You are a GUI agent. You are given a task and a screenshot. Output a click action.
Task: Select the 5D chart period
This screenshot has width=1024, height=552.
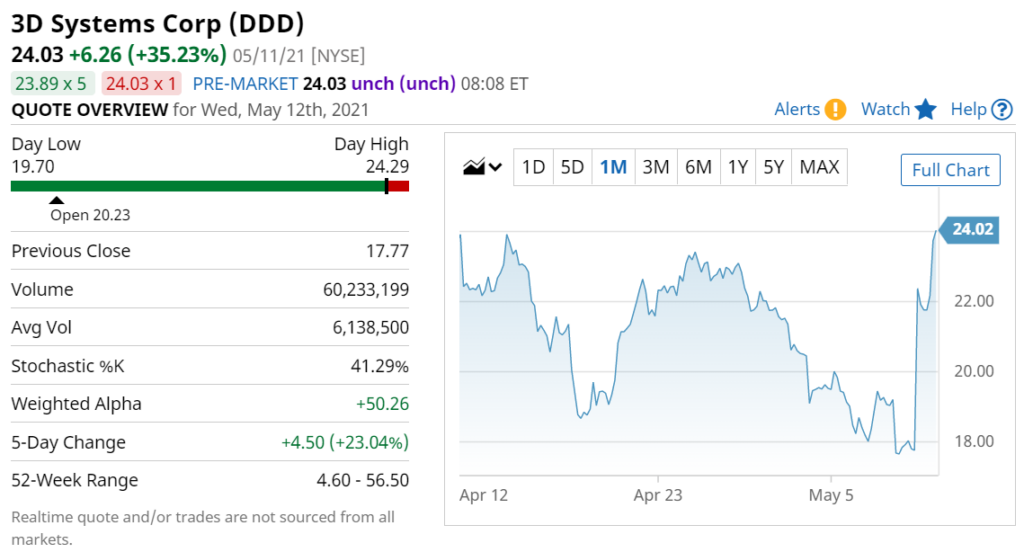point(572,167)
